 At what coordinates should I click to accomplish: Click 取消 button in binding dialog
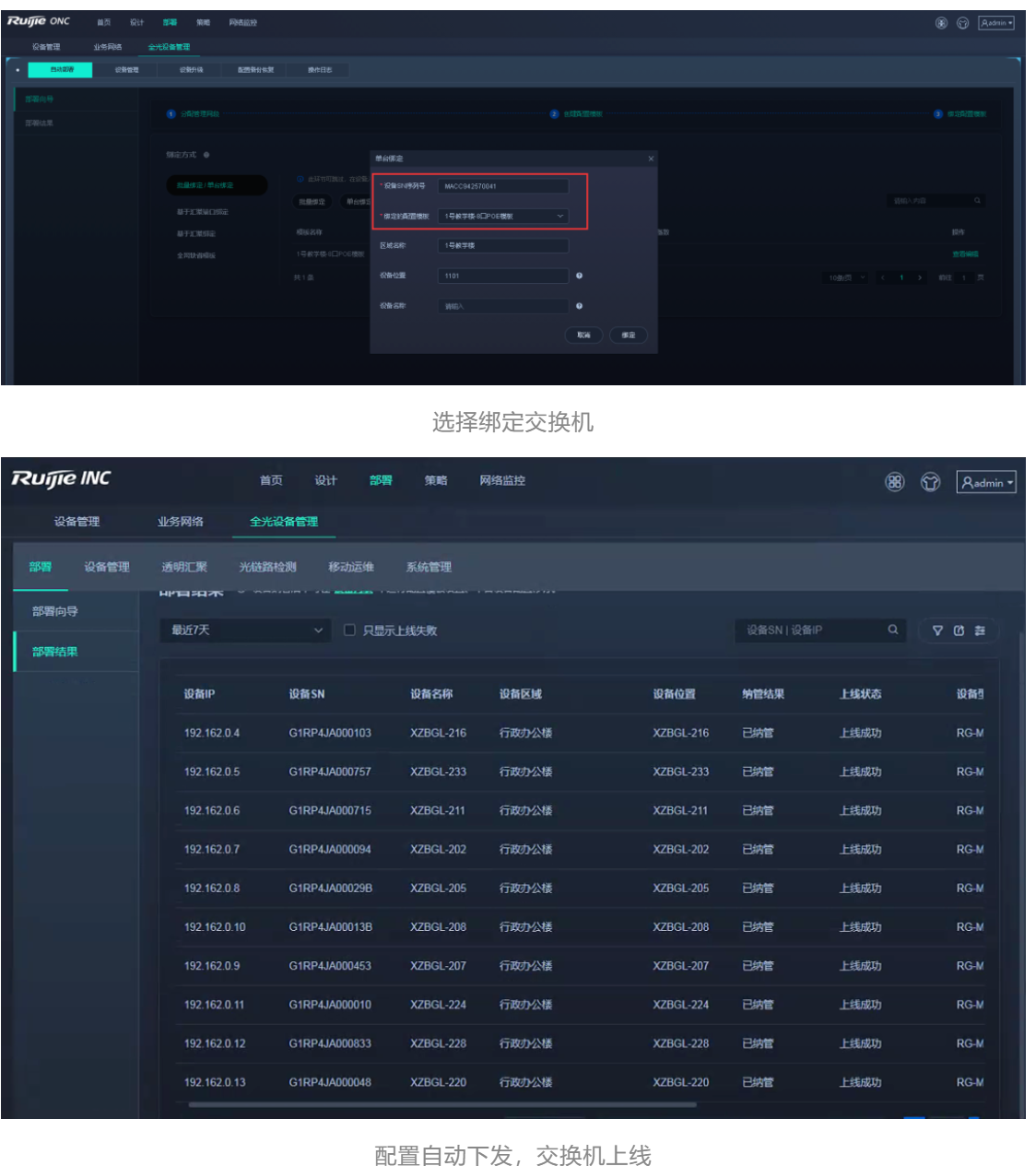point(583,335)
